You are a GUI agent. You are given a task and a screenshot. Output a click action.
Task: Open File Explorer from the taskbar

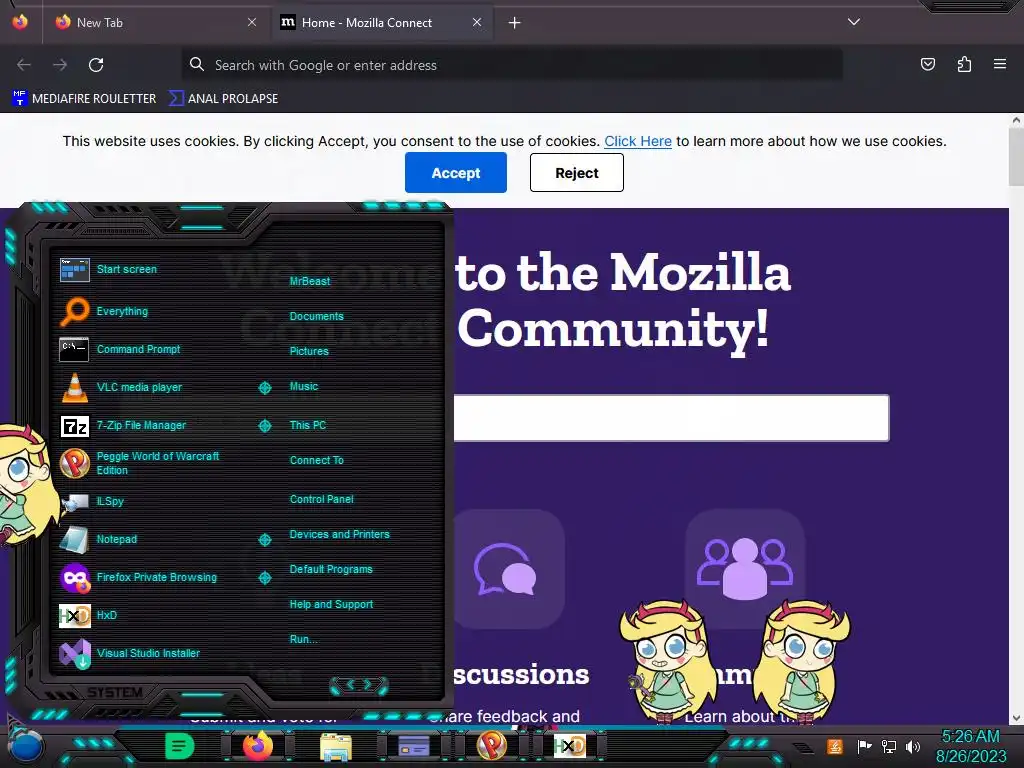pyautogui.click(x=336, y=746)
